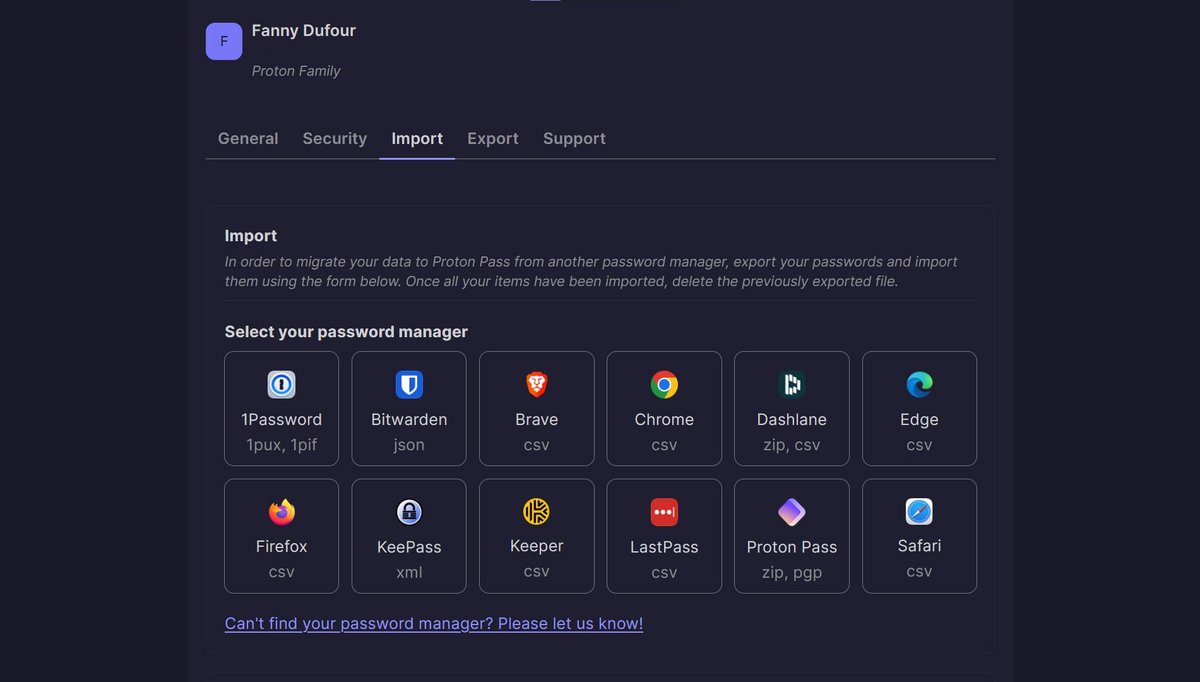1200x682 pixels.
Task: Choose the Bitwarden shield icon
Action: (409, 385)
